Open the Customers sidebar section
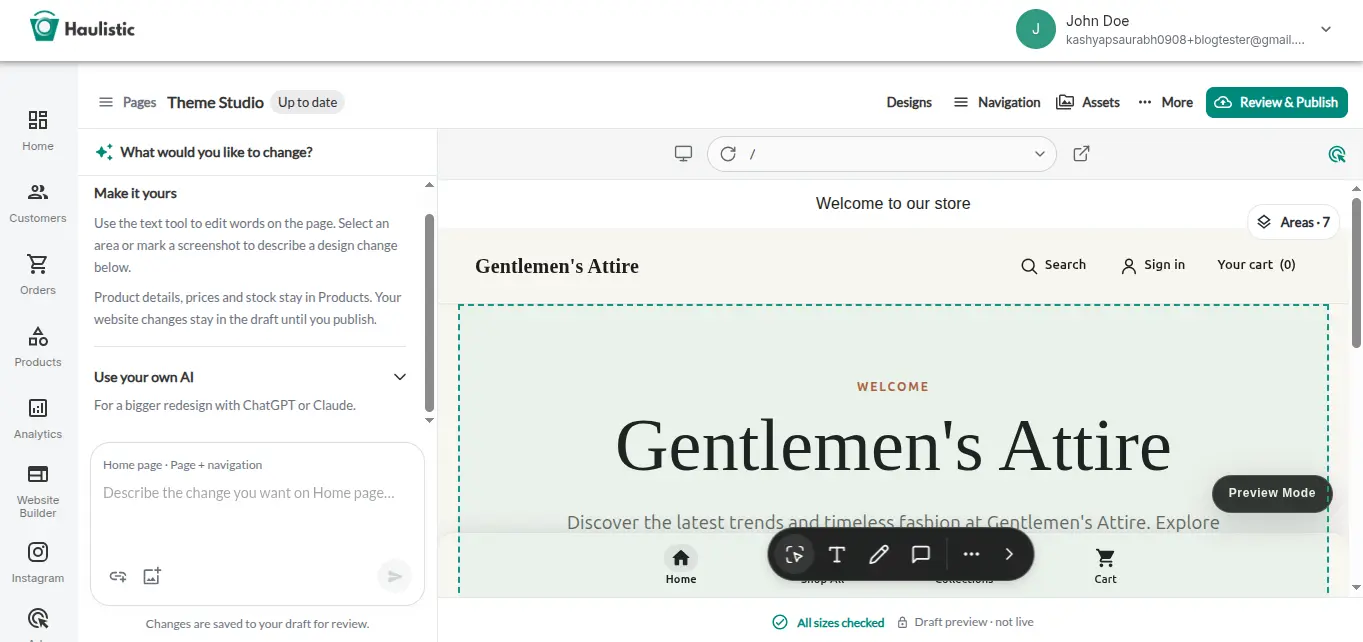Image resolution: width=1363 pixels, height=642 pixels. [38, 203]
